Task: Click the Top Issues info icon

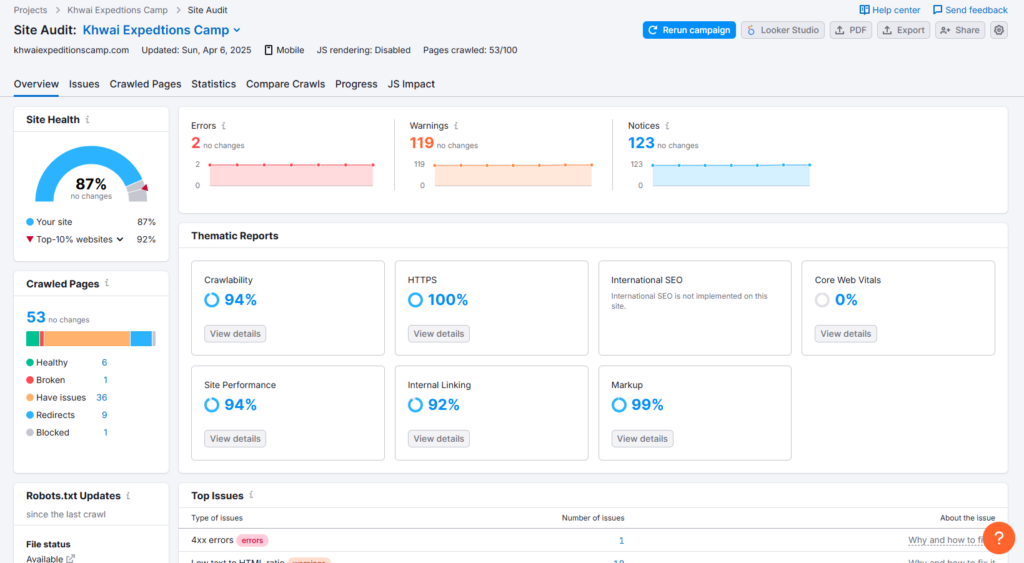Action: click(x=252, y=495)
